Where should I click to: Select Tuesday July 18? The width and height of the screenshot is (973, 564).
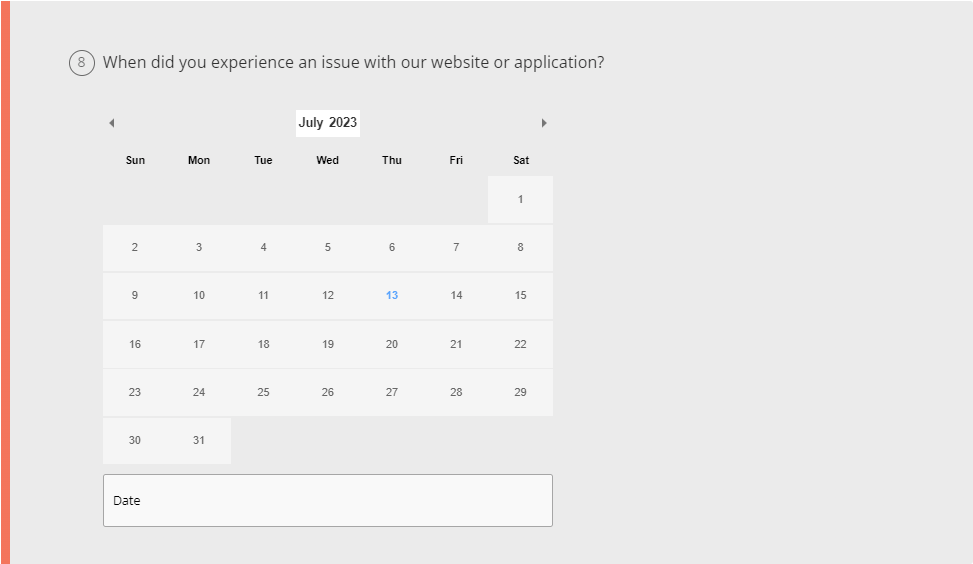tap(263, 345)
